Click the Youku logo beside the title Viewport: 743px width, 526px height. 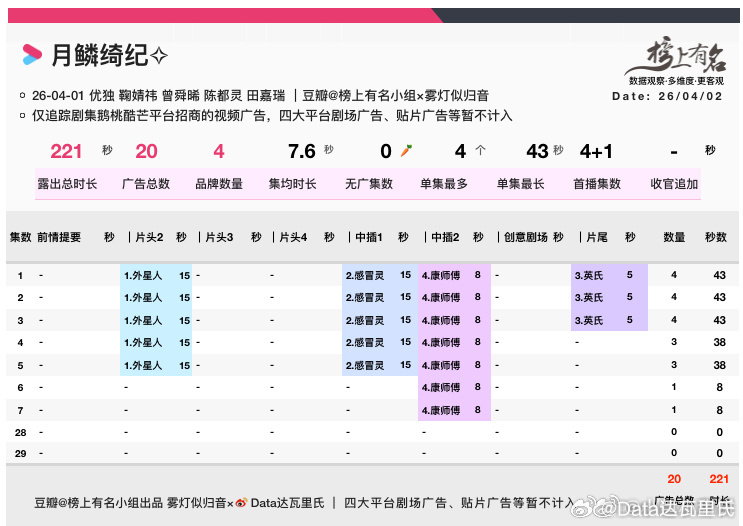(x=32, y=54)
